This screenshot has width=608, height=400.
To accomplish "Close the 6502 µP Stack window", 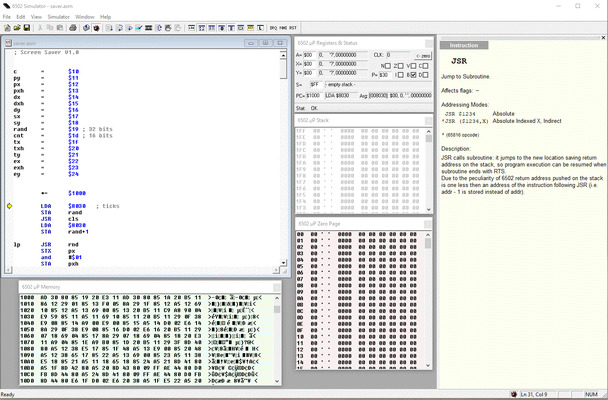I will coord(428,121).
